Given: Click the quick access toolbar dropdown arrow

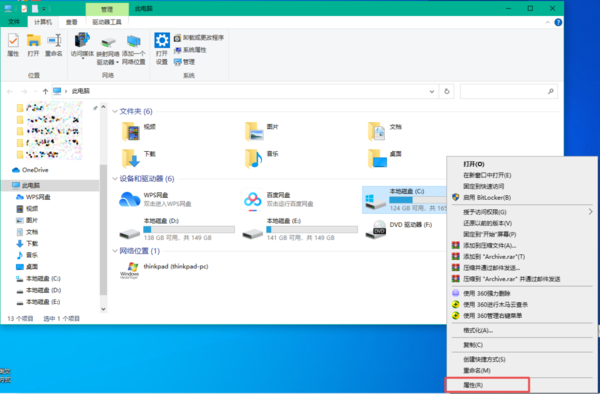Looking at the screenshot, I should tap(44, 8).
